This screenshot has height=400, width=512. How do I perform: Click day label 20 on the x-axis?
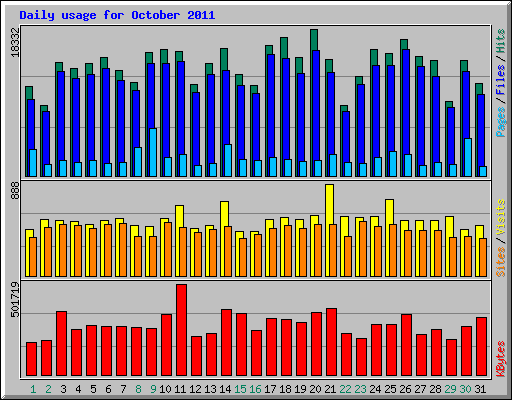pyautogui.click(x=315, y=389)
